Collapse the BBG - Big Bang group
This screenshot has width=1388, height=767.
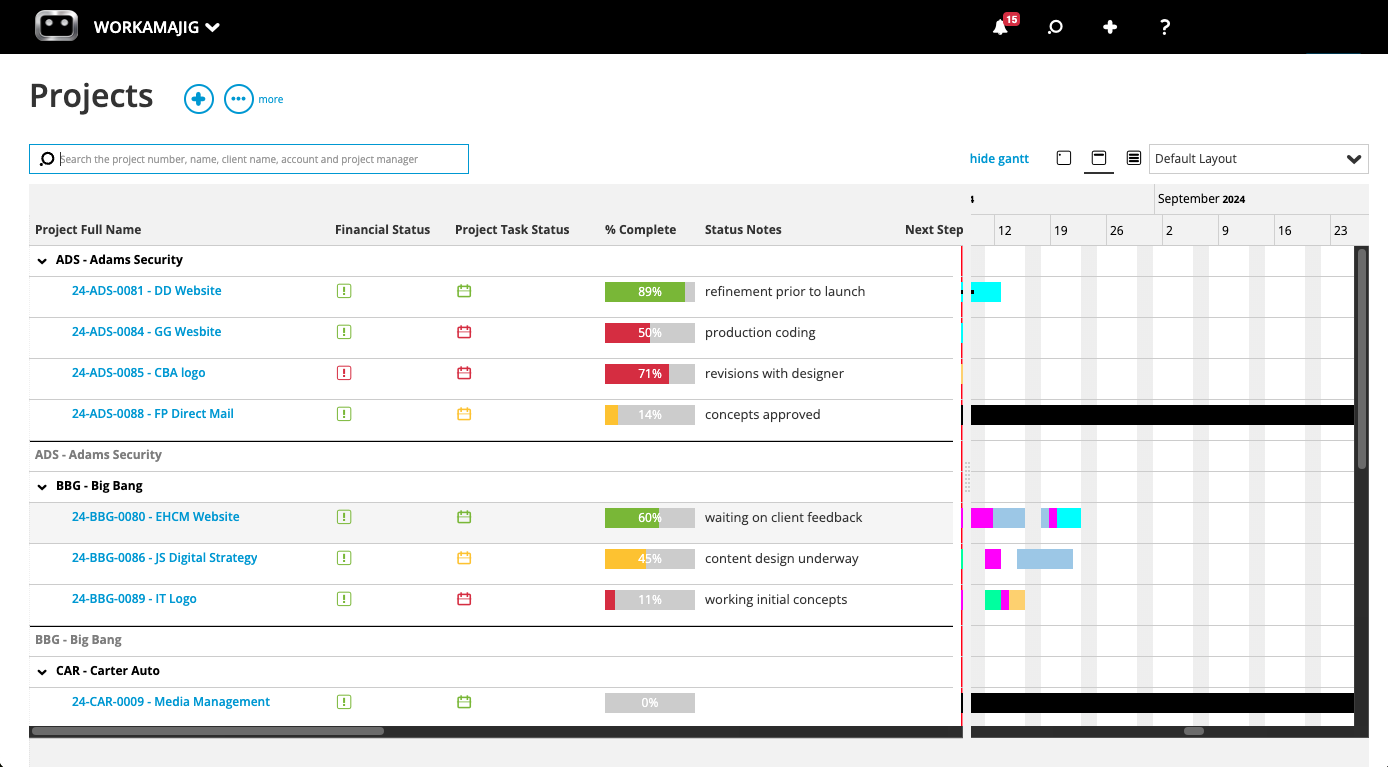tap(41, 485)
